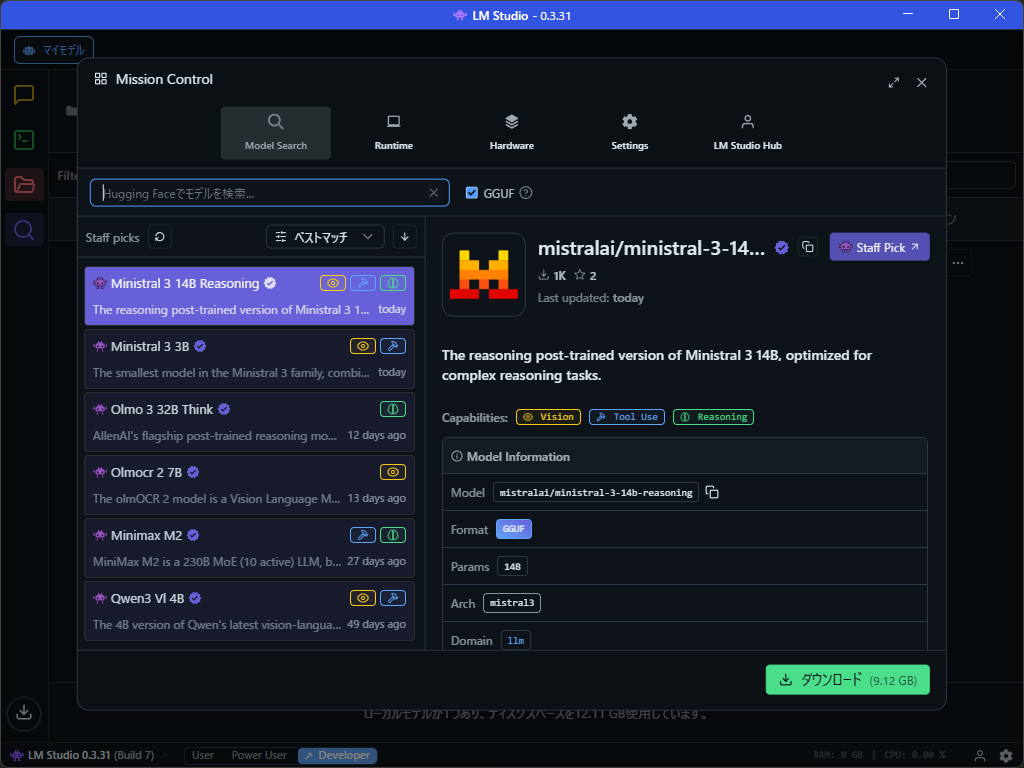
Task: Click the Staff Pick badge
Action: coord(879,246)
